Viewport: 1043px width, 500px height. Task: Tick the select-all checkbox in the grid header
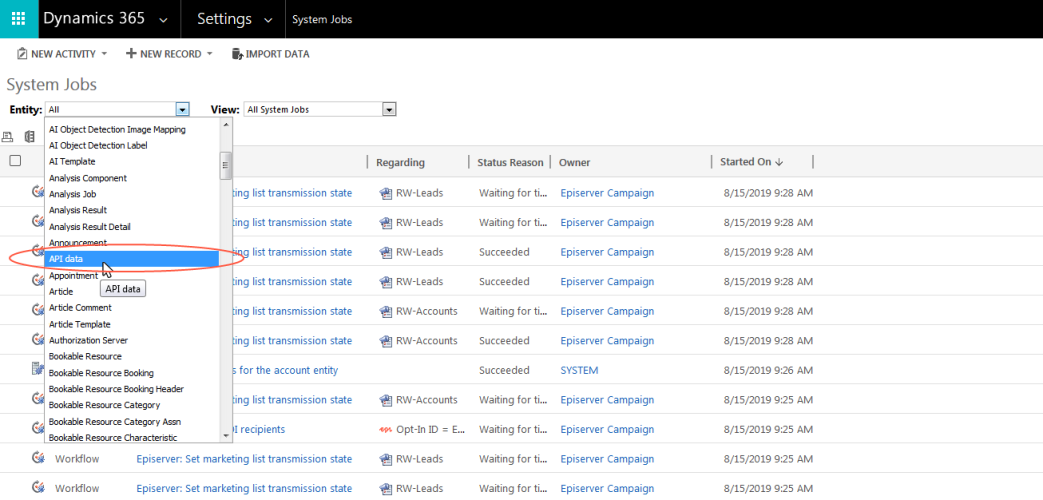[x=15, y=161]
